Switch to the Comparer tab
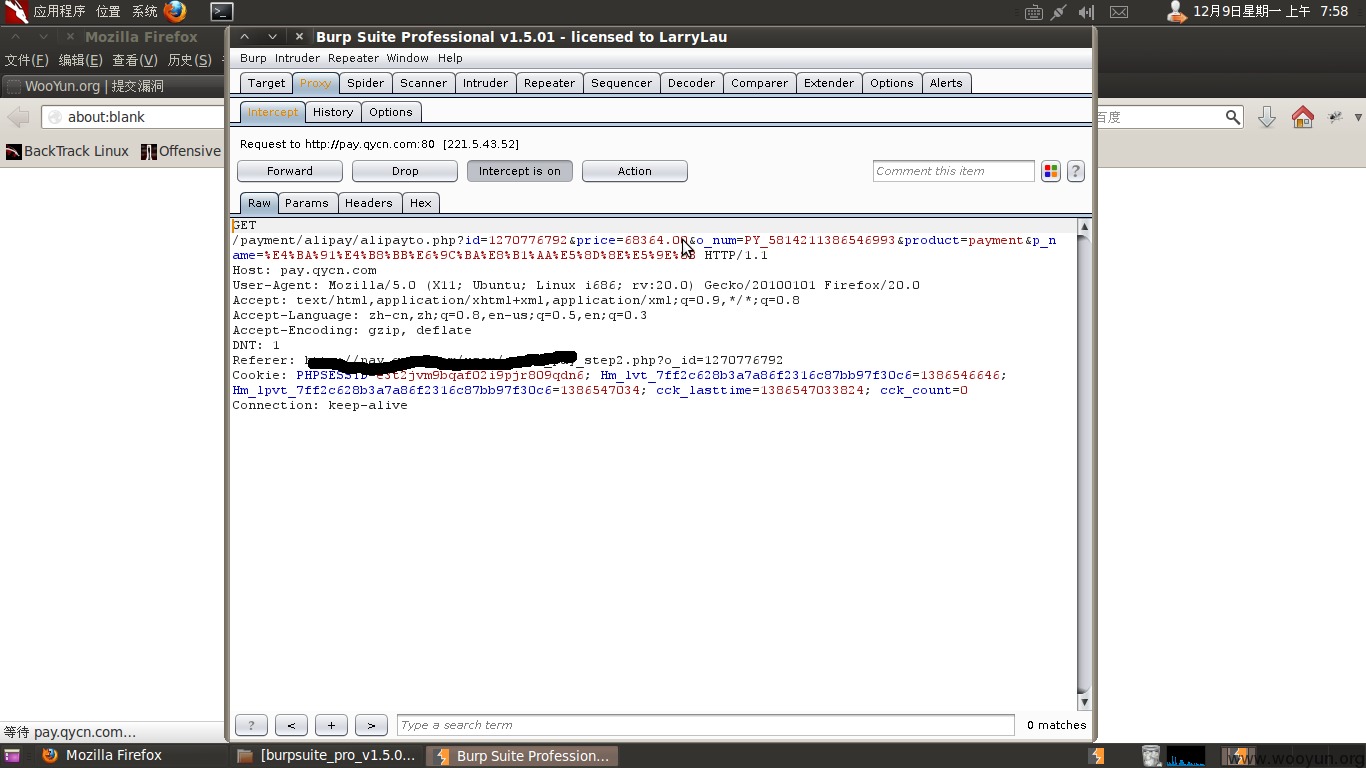Viewport: 1366px width, 768px height. (x=759, y=83)
